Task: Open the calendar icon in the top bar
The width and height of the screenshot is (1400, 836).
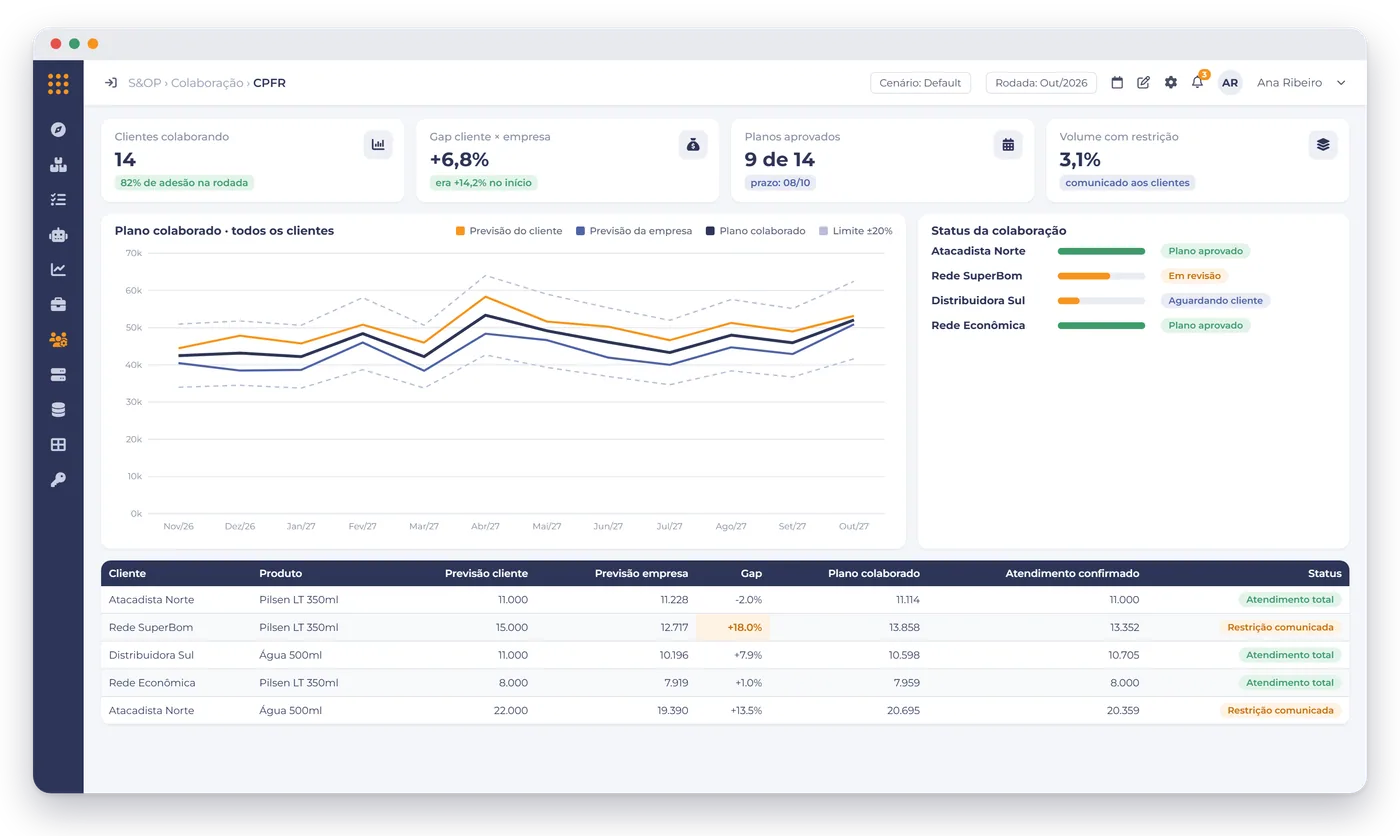Action: tap(1117, 83)
